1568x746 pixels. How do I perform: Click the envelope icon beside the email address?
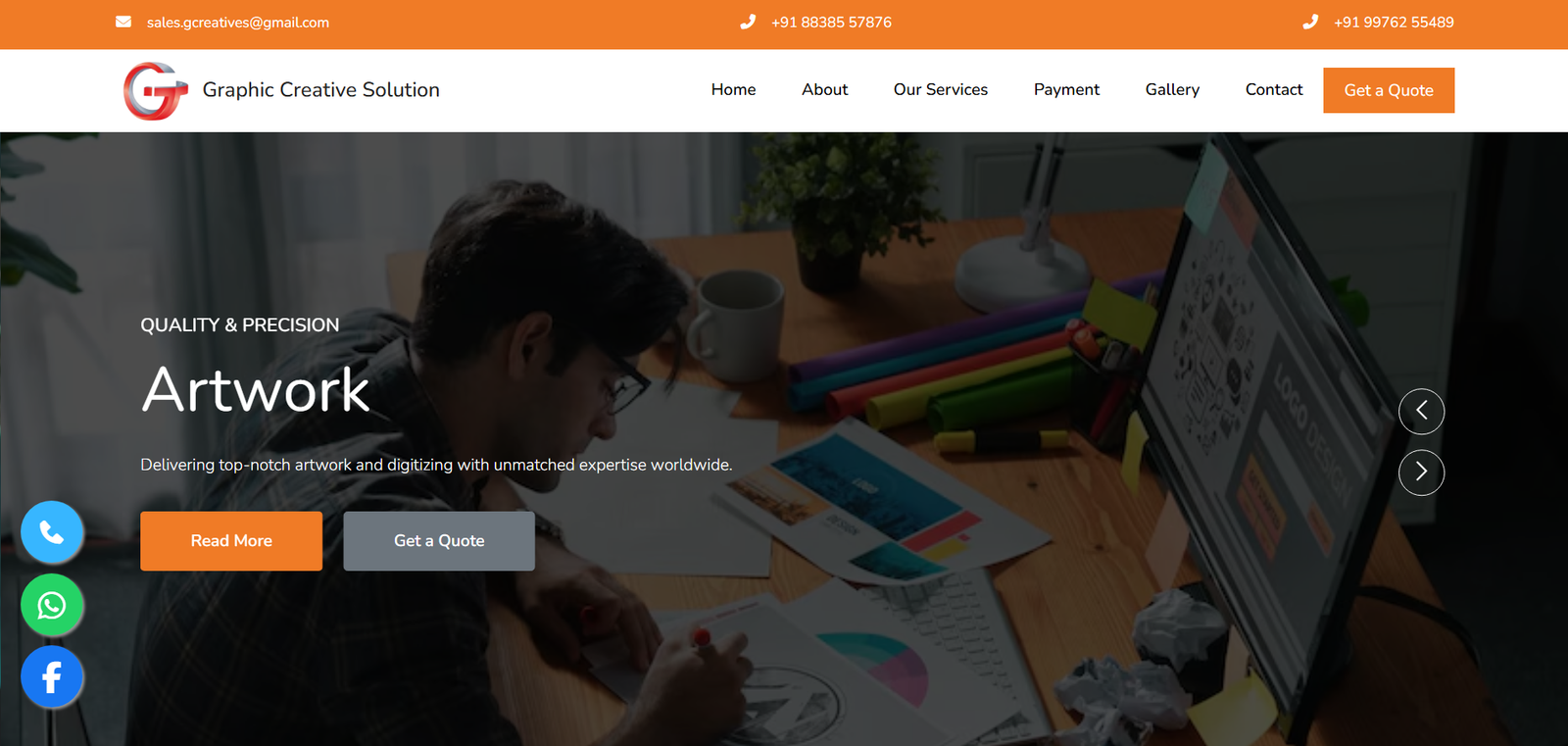(123, 22)
